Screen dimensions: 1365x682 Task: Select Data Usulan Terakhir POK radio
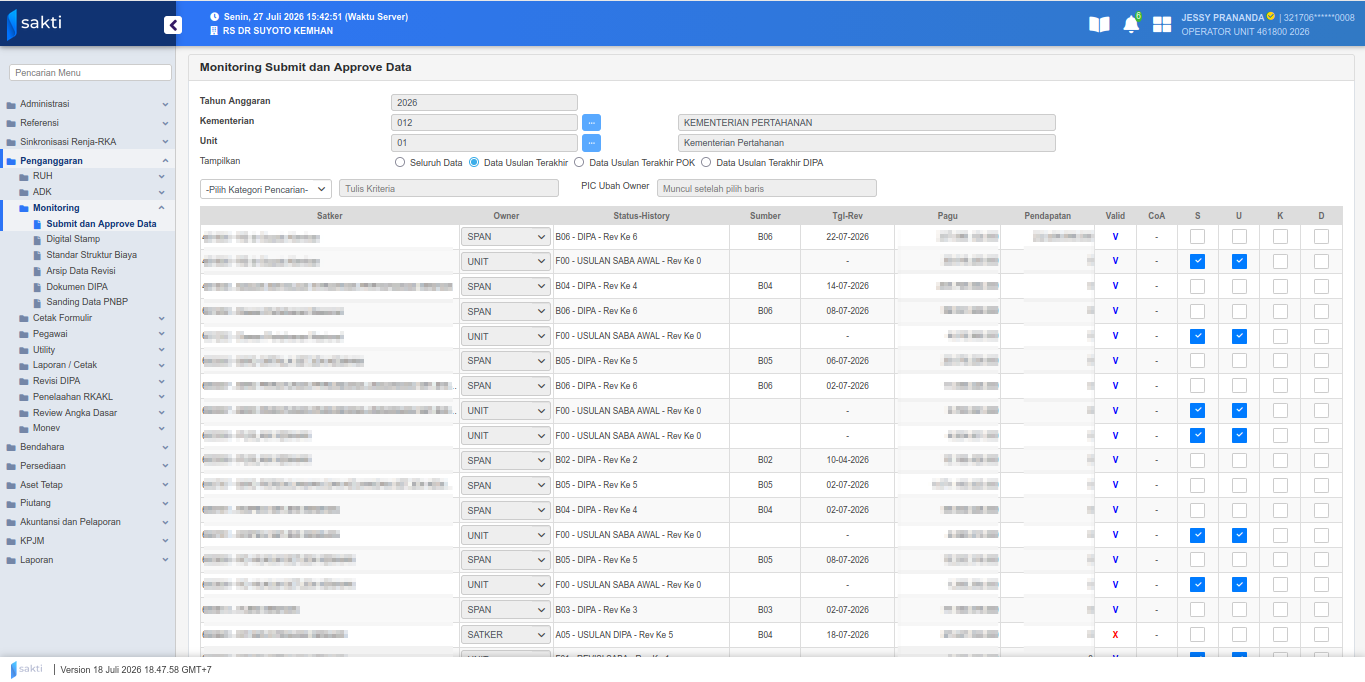pos(579,162)
